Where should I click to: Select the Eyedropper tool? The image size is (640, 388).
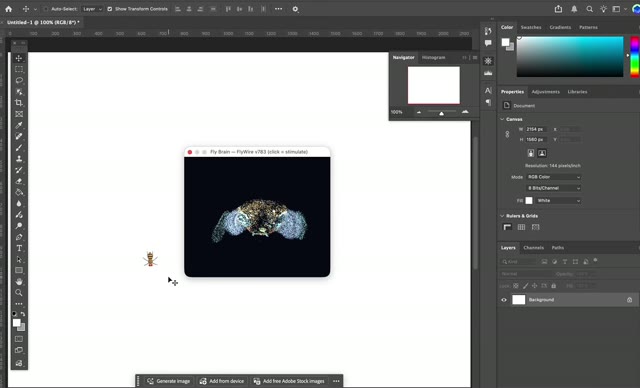(19, 125)
